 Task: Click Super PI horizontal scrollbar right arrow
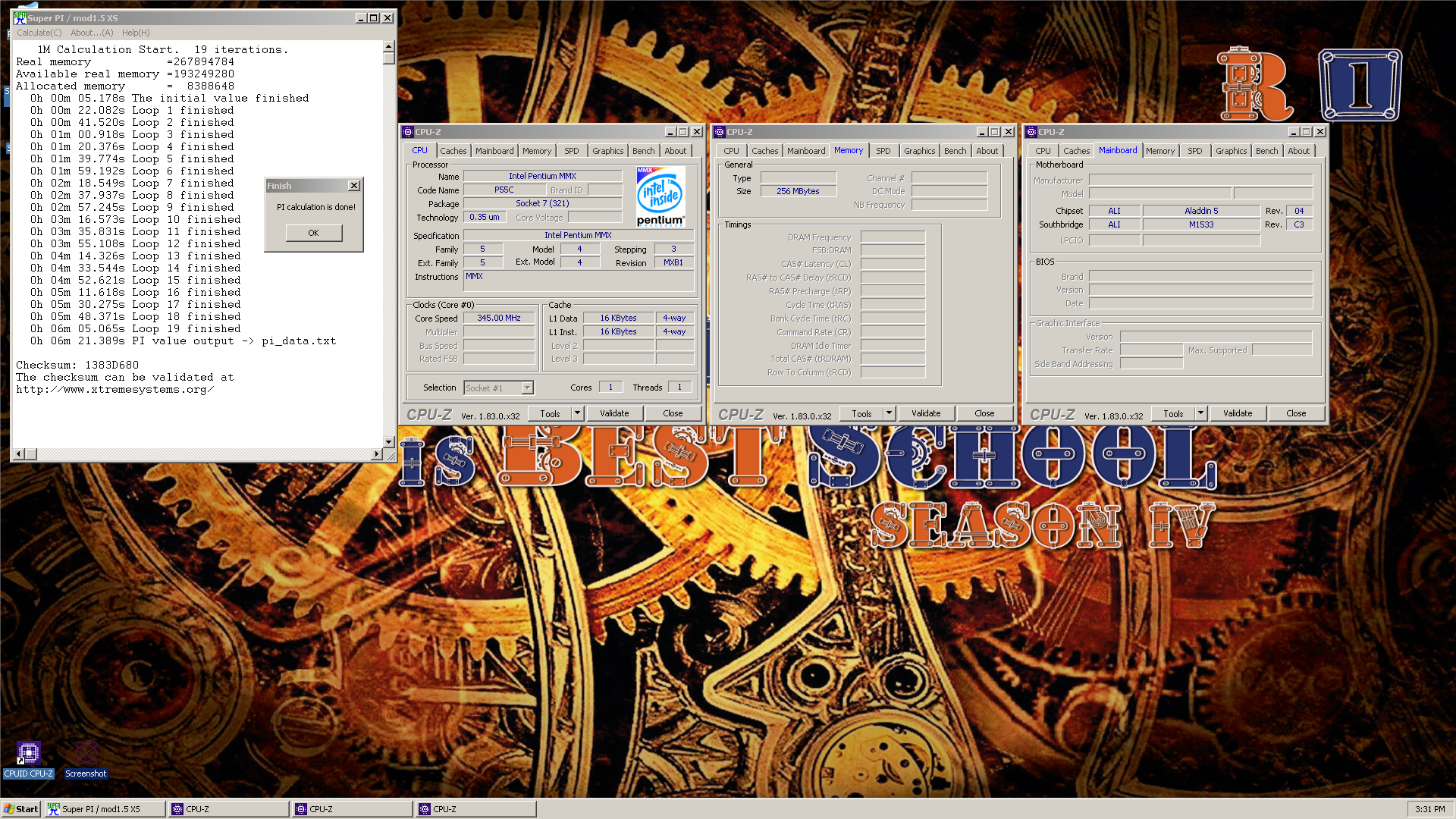(x=377, y=454)
